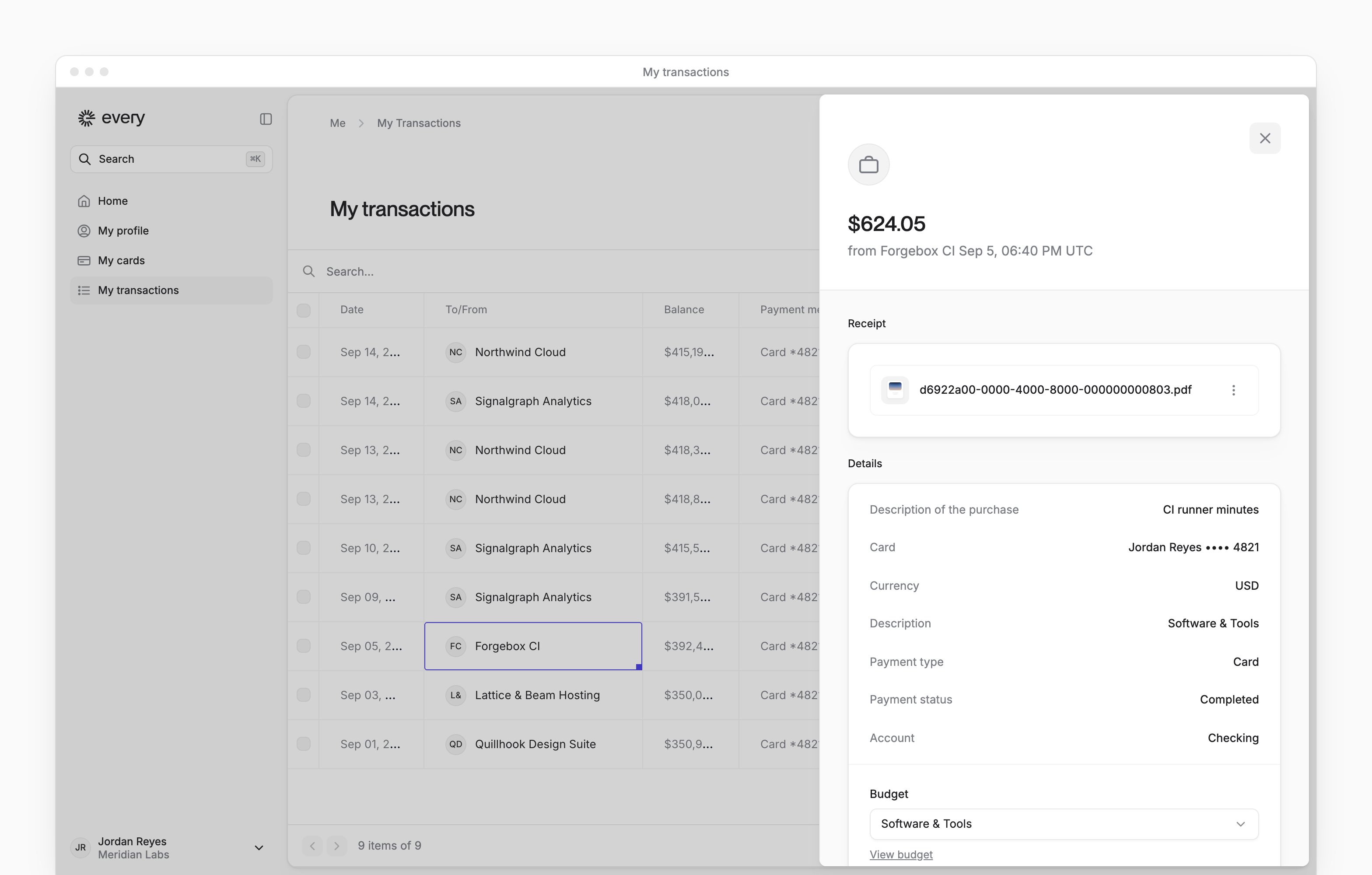
Task: Click the transactions search magnifier icon
Action: point(308,271)
